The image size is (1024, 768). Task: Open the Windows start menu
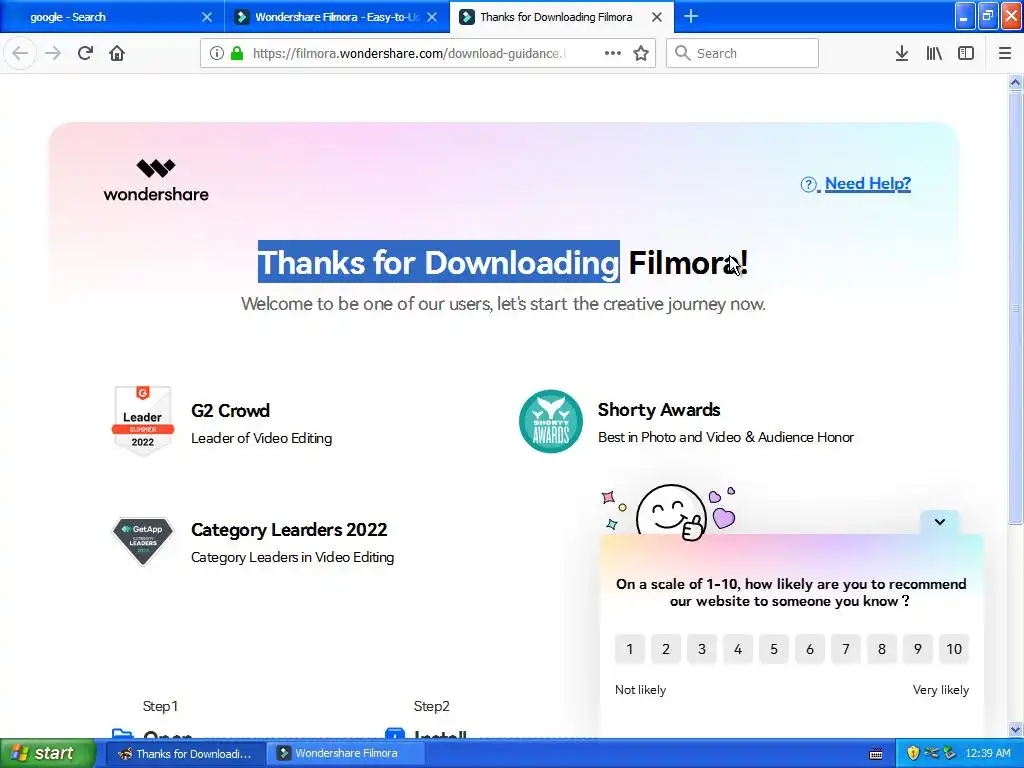47,753
